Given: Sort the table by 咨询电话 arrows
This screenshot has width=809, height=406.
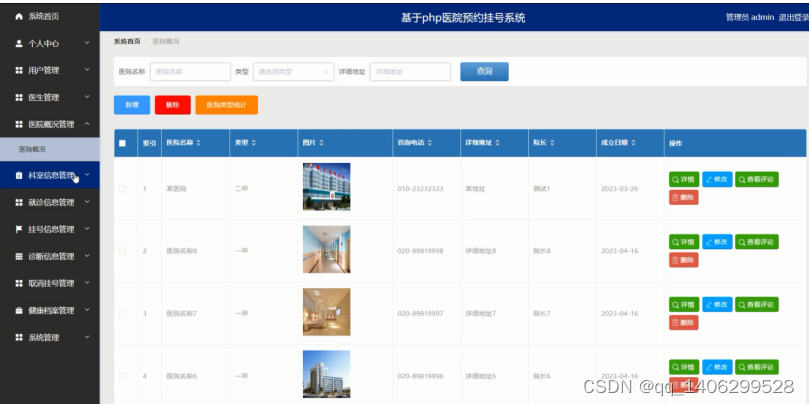Looking at the screenshot, I should pos(430,142).
